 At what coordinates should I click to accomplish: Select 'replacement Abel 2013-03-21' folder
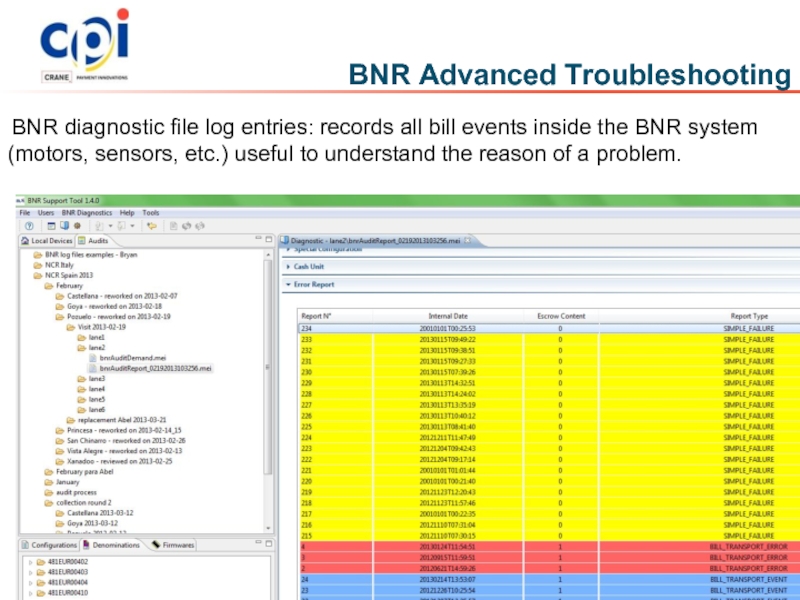point(117,420)
